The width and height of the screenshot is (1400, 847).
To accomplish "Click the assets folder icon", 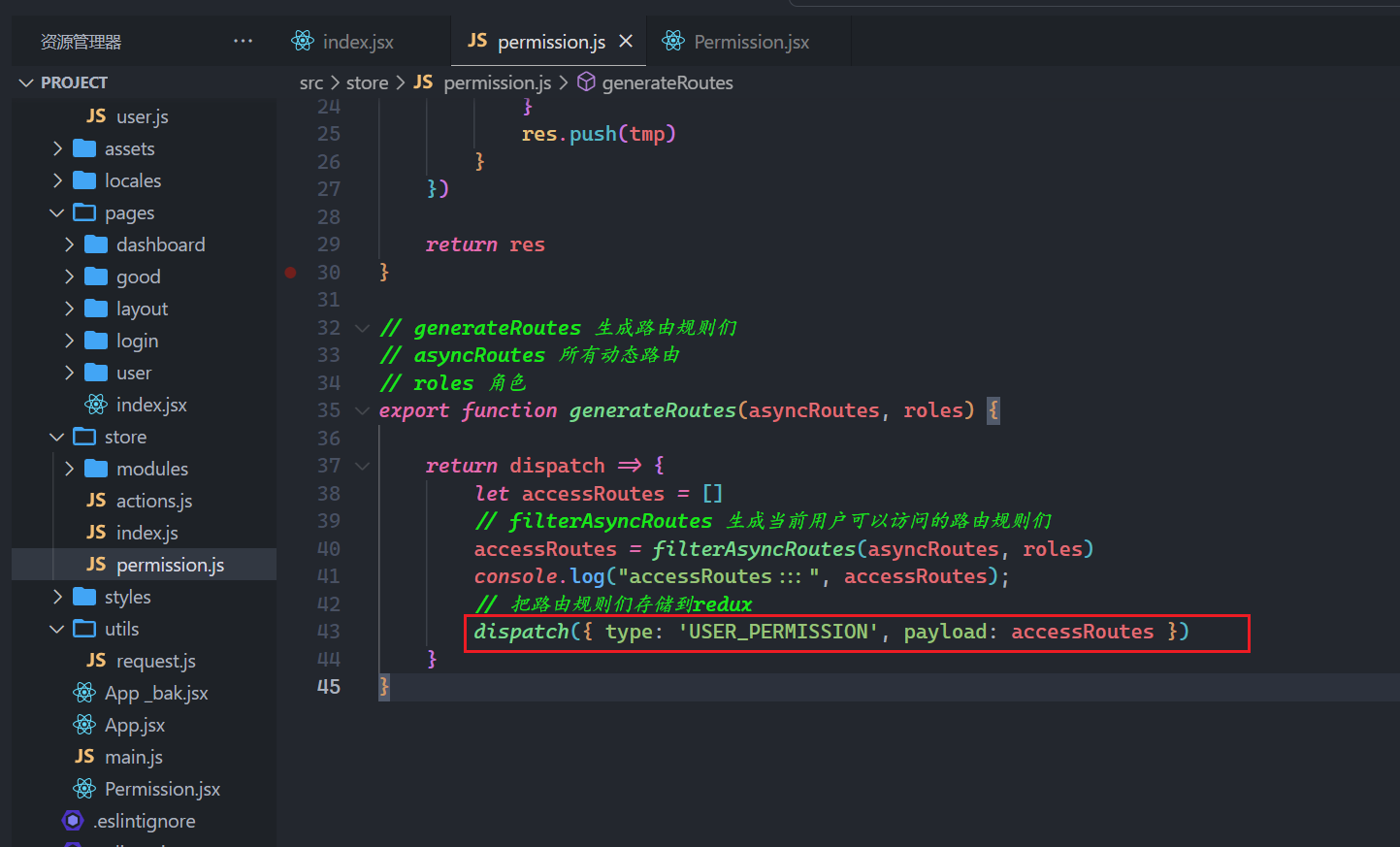I will coord(84,148).
